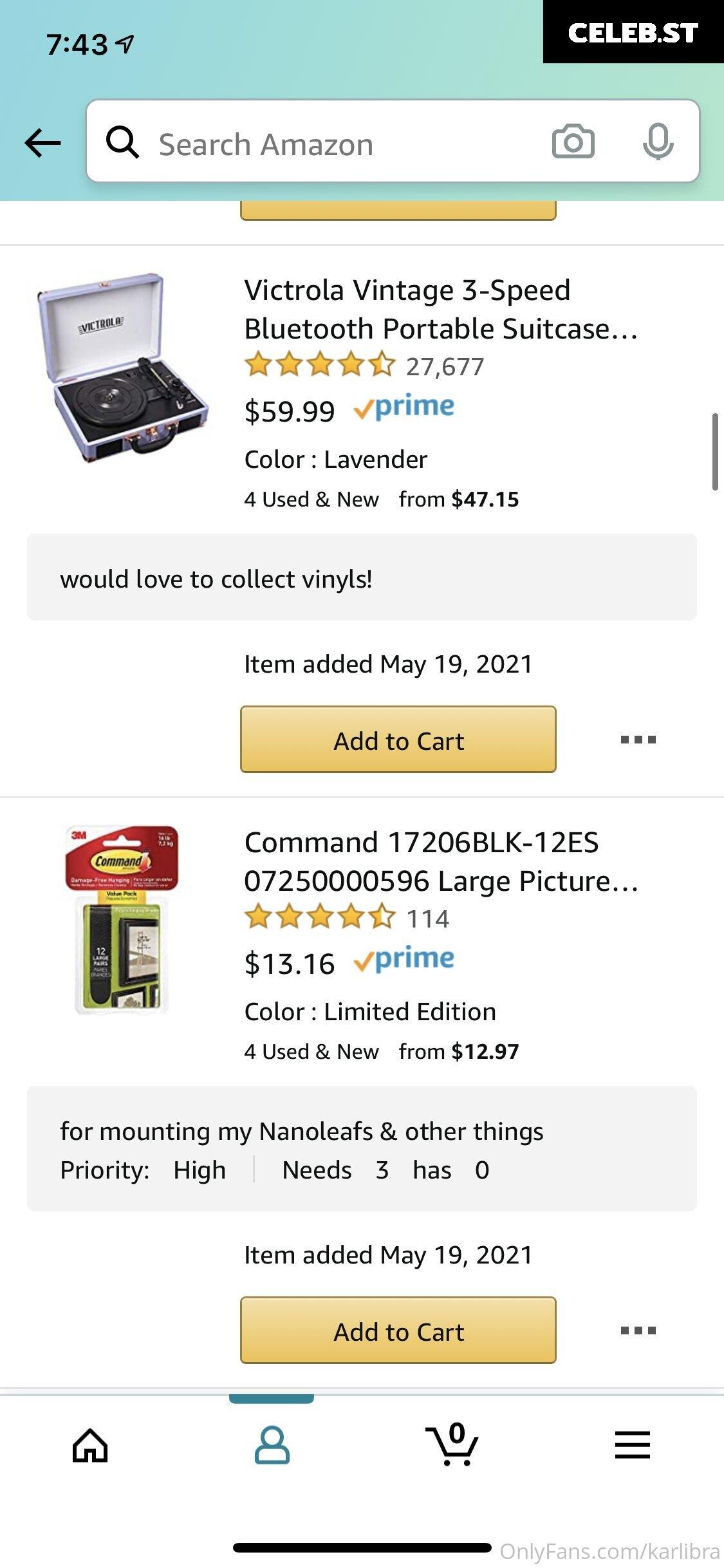The width and height of the screenshot is (724, 1568).
Task: Open Command 17206BLK-12ES product title
Action: point(441,861)
